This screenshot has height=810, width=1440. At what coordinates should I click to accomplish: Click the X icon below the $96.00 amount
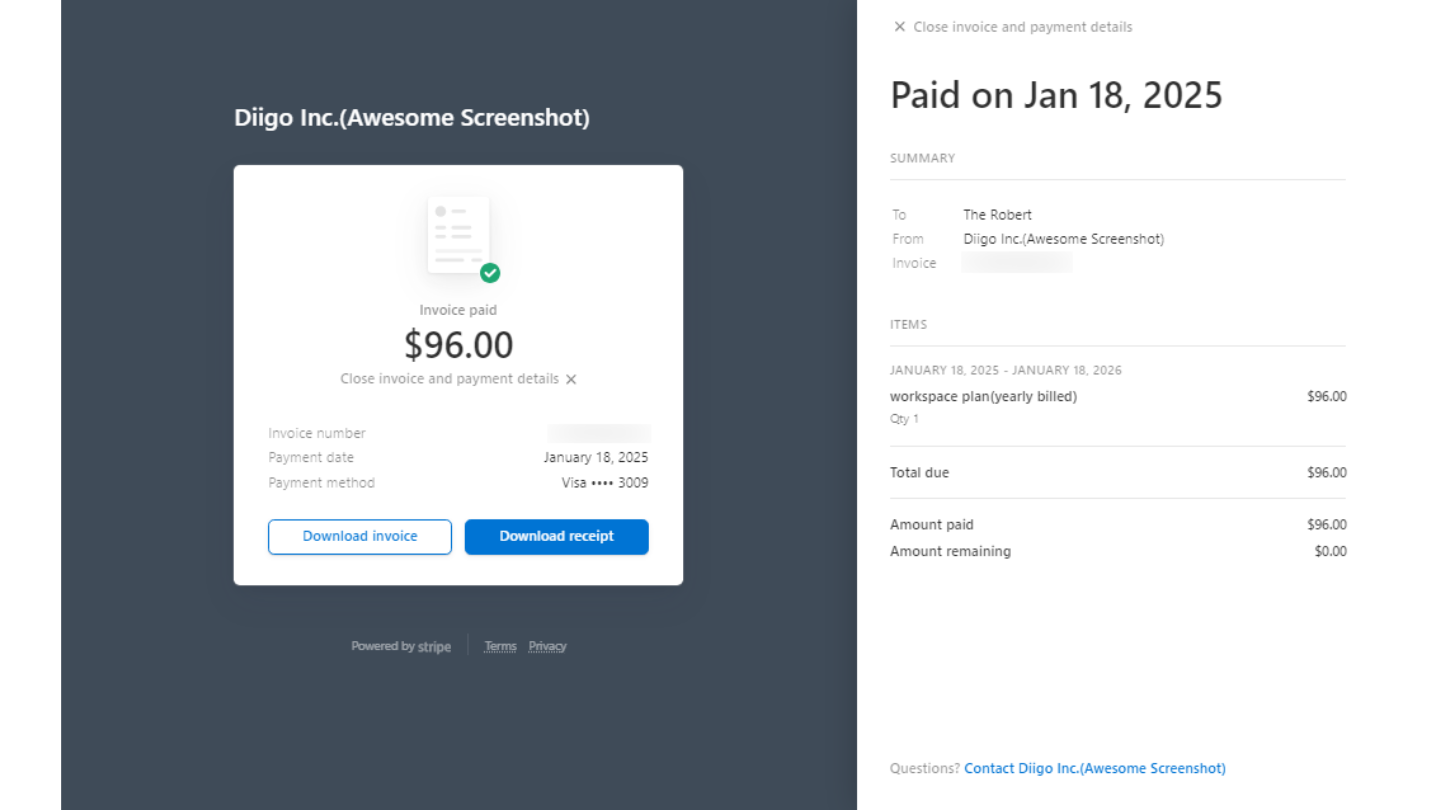pos(571,379)
